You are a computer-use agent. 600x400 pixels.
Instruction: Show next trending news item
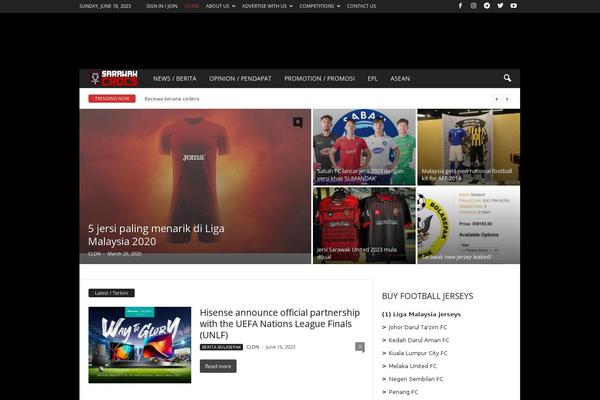click(x=510, y=99)
